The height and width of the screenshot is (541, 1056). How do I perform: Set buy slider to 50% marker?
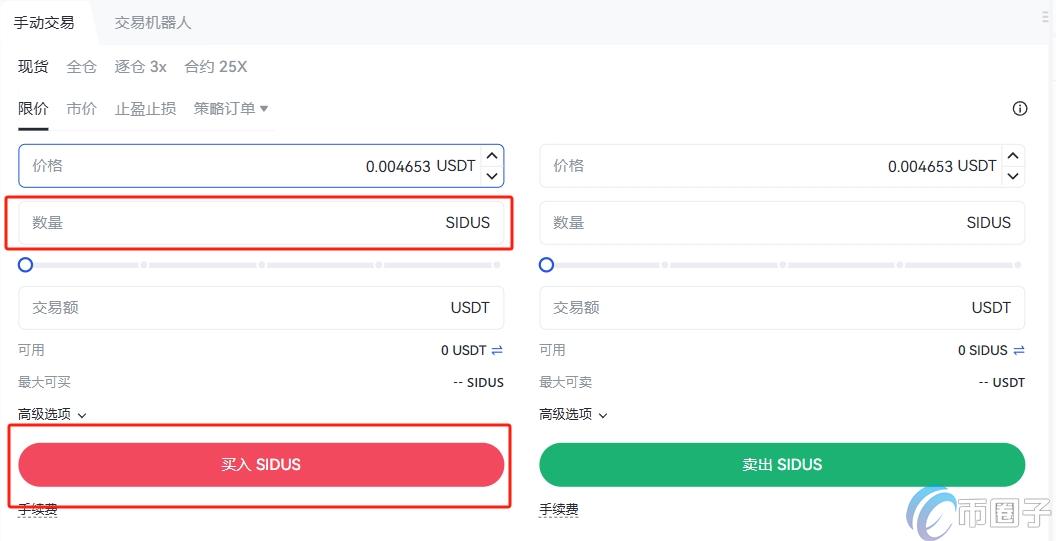pos(262,265)
